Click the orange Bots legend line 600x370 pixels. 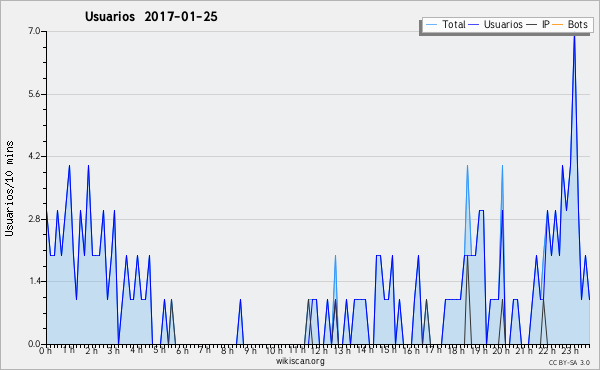[x=558, y=25]
